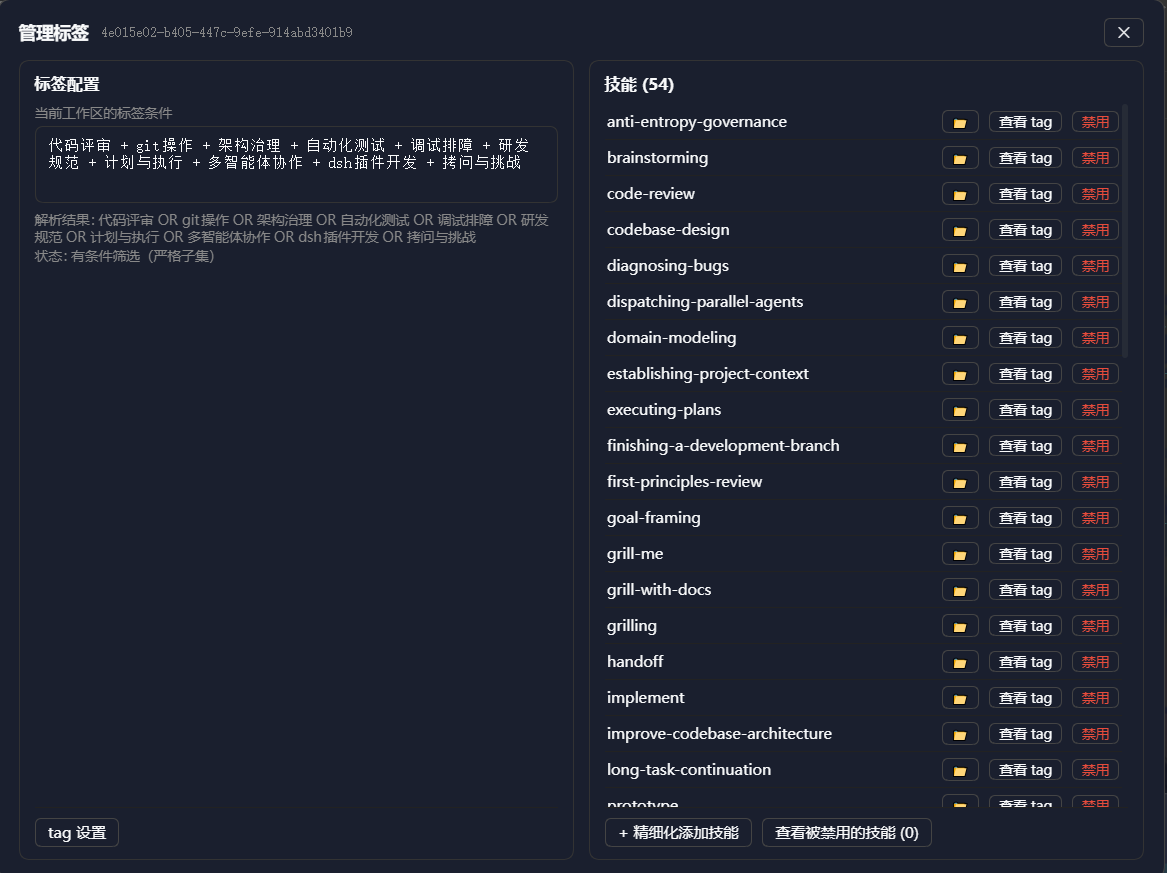
Task: Disable the grill-with-docs skill
Action: coord(1095,589)
